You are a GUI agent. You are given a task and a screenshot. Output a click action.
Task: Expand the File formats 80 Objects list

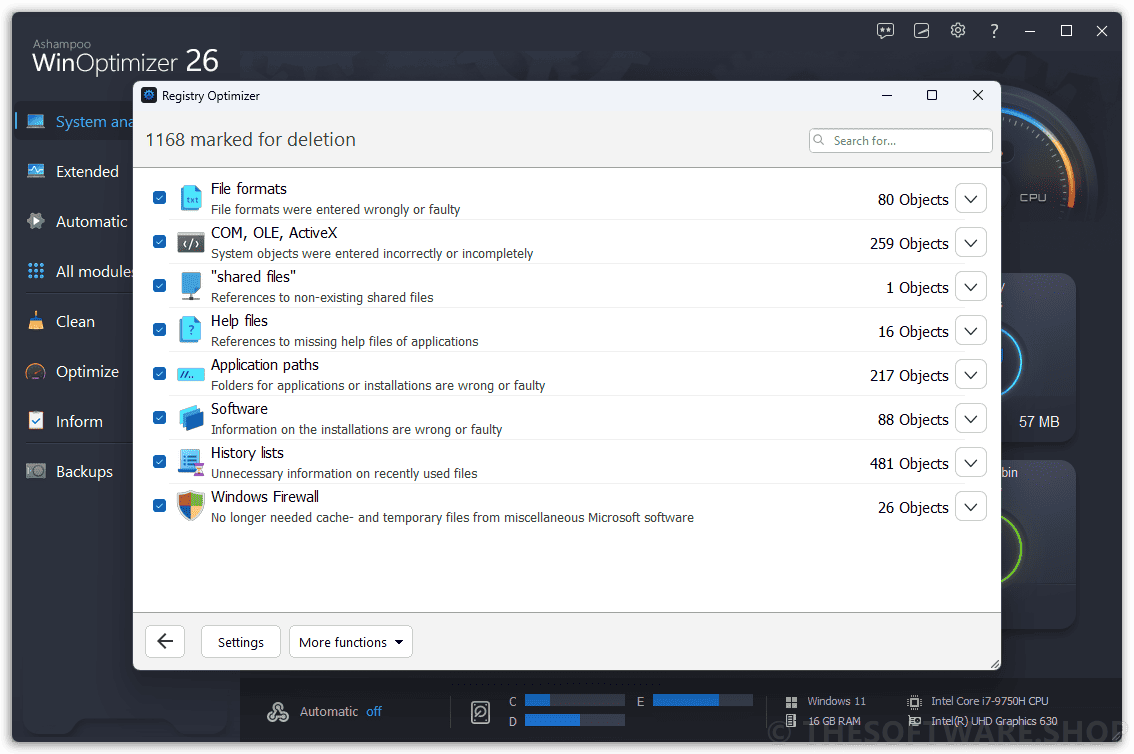971,199
